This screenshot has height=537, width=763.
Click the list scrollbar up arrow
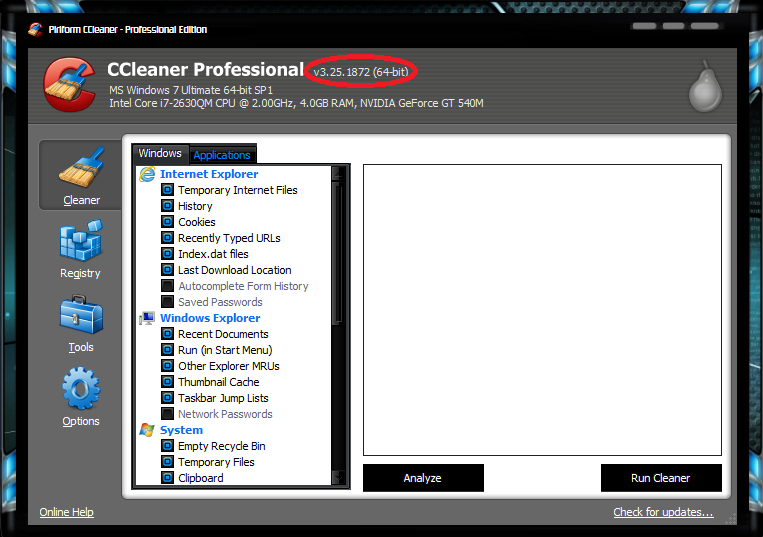(x=338, y=173)
